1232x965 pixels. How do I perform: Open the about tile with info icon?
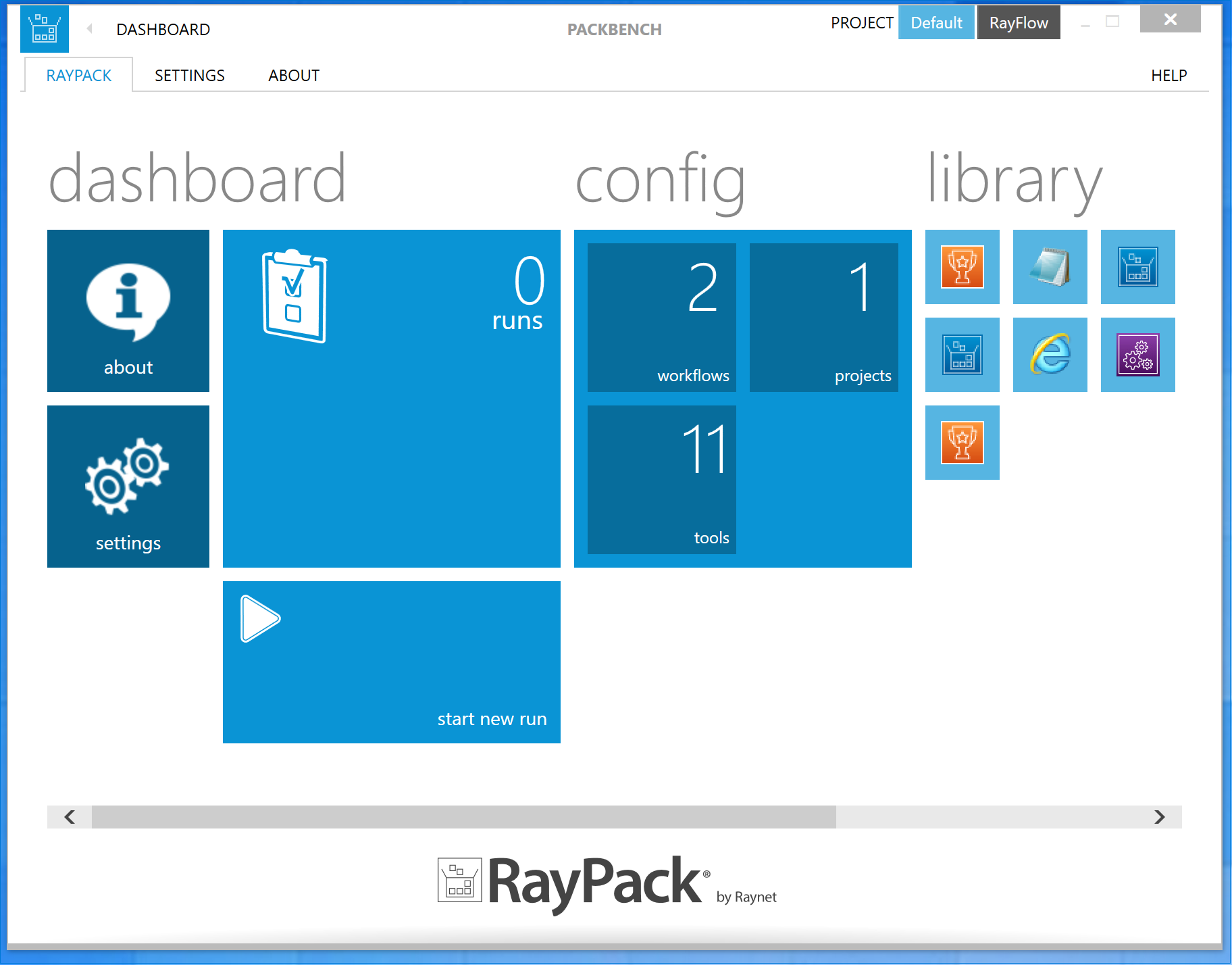click(x=128, y=311)
